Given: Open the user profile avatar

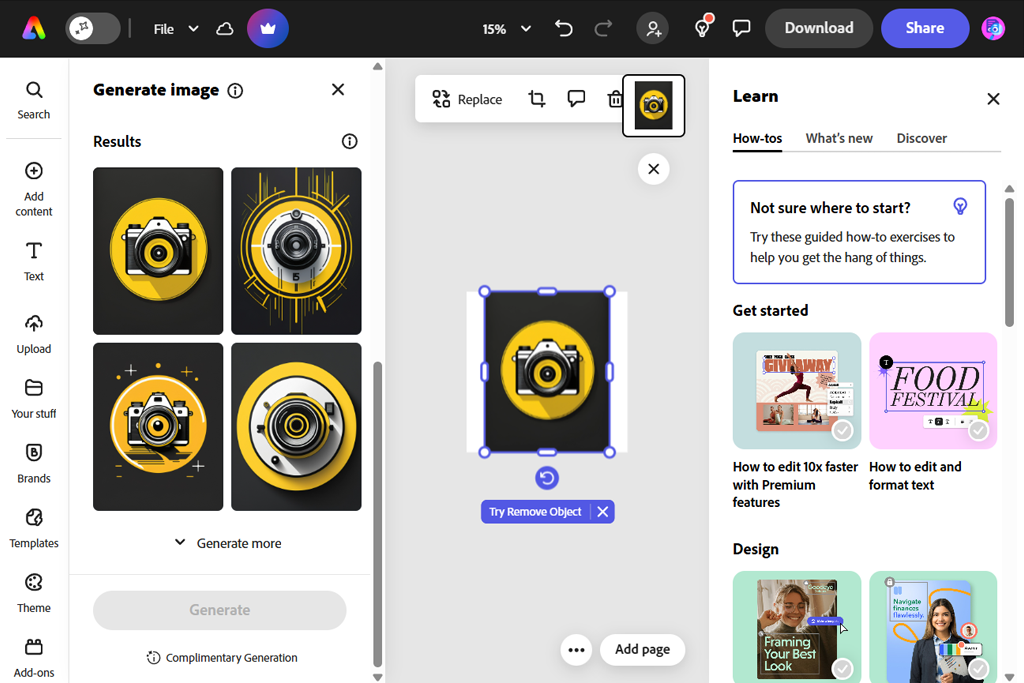Looking at the screenshot, I should 993,29.
